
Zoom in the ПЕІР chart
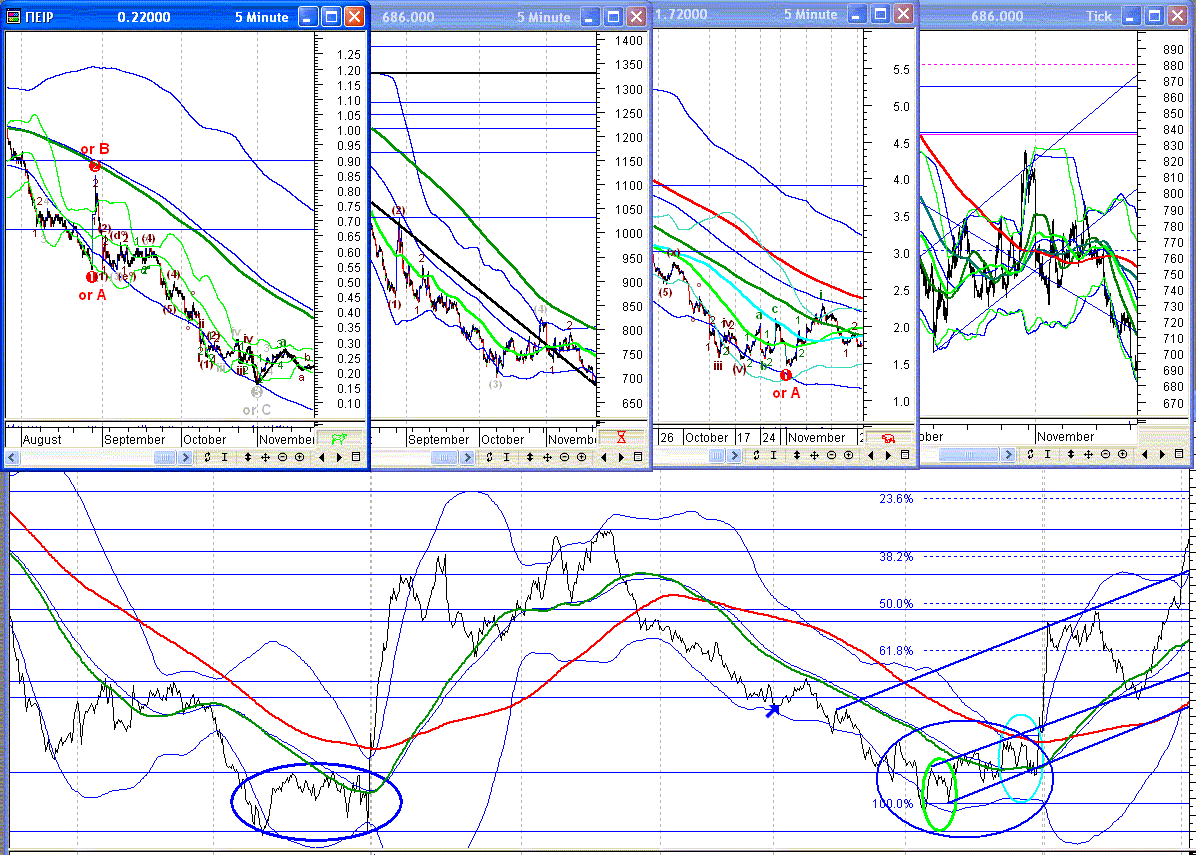300,457
